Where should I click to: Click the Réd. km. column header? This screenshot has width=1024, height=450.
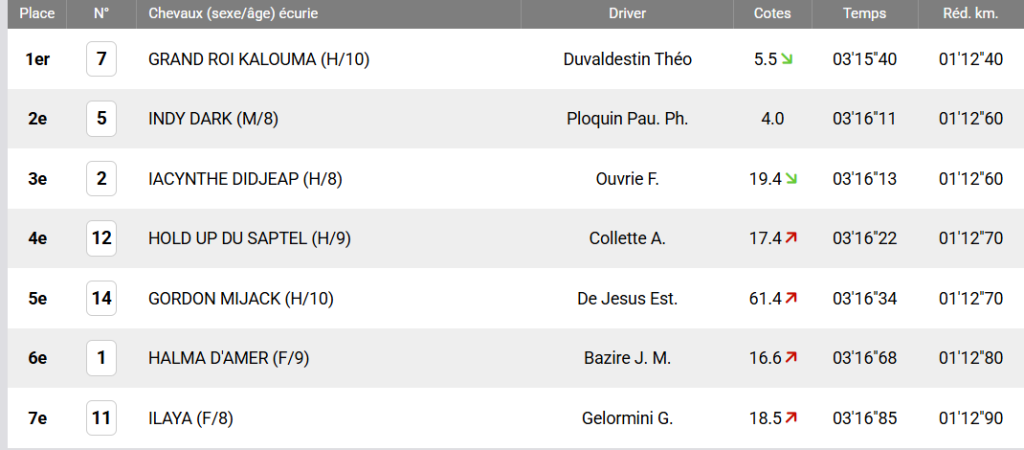click(971, 14)
